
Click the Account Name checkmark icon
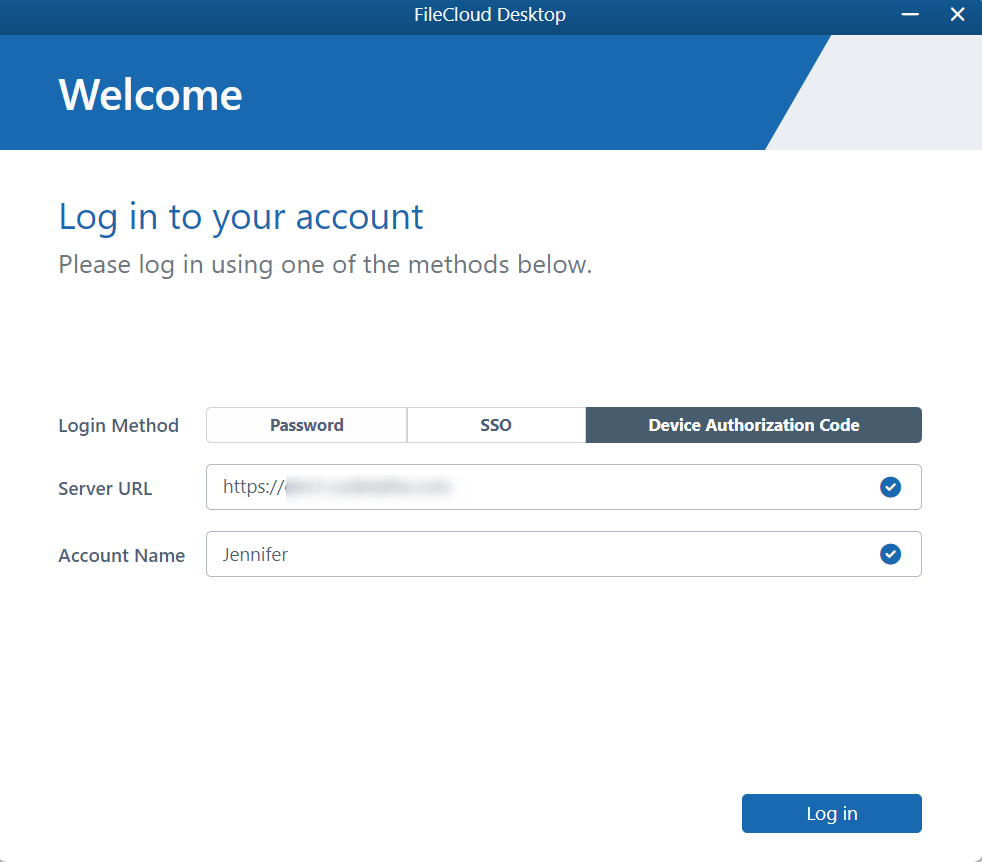[x=890, y=554]
